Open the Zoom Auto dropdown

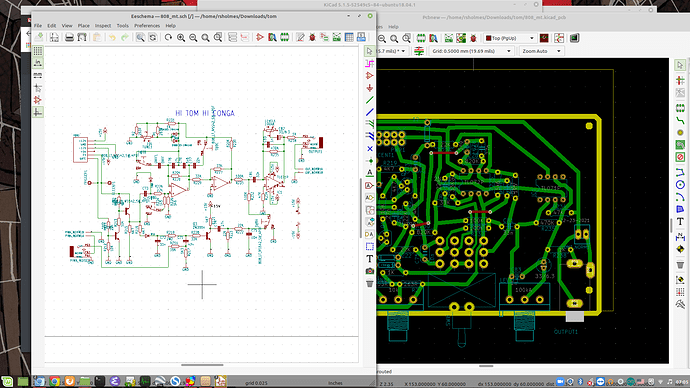point(542,51)
